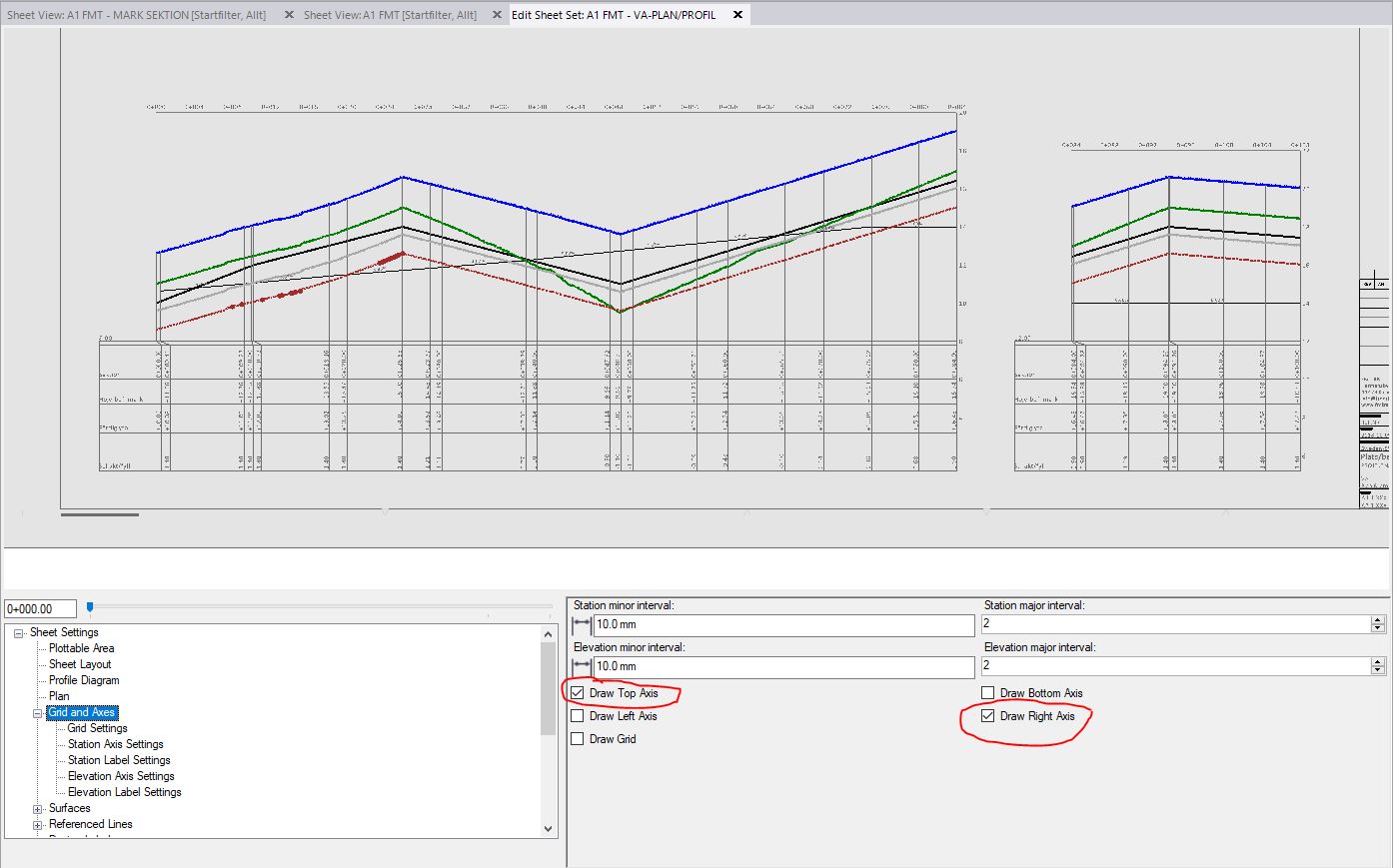This screenshot has height=868, width=1393.
Task: Uncheck Draw Right Axis
Action: click(x=988, y=714)
